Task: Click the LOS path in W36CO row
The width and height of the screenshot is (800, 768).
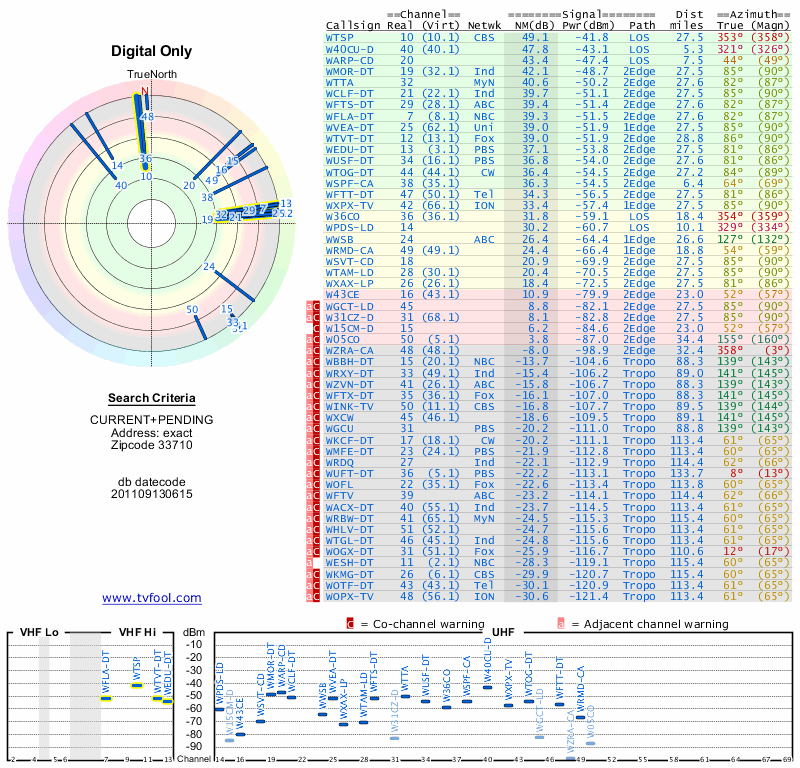Action: click(x=639, y=216)
